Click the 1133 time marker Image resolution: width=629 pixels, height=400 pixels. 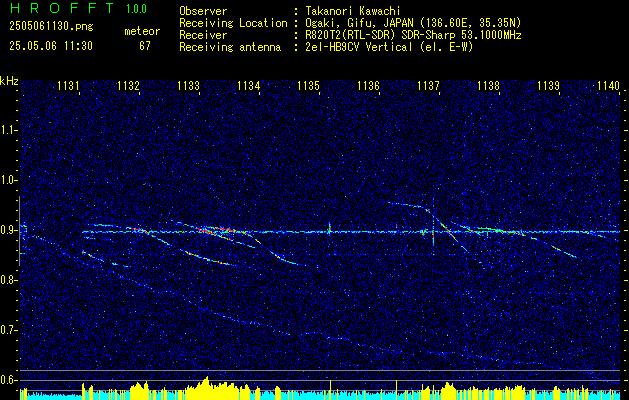click(x=189, y=85)
